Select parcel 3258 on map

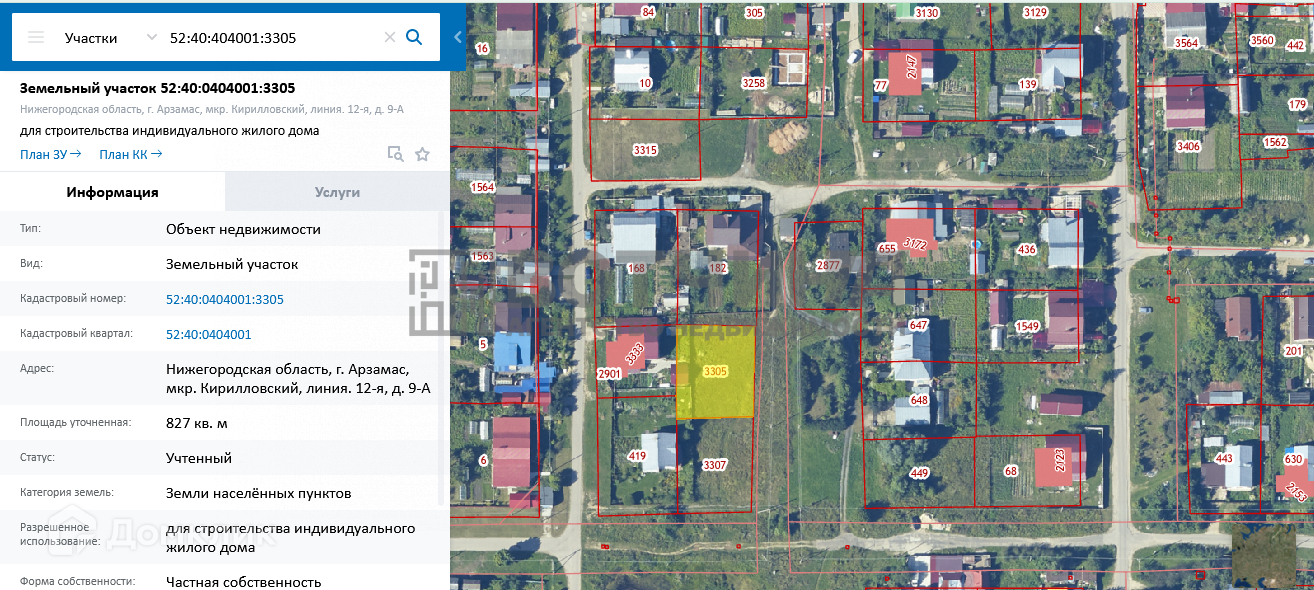click(753, 83)
